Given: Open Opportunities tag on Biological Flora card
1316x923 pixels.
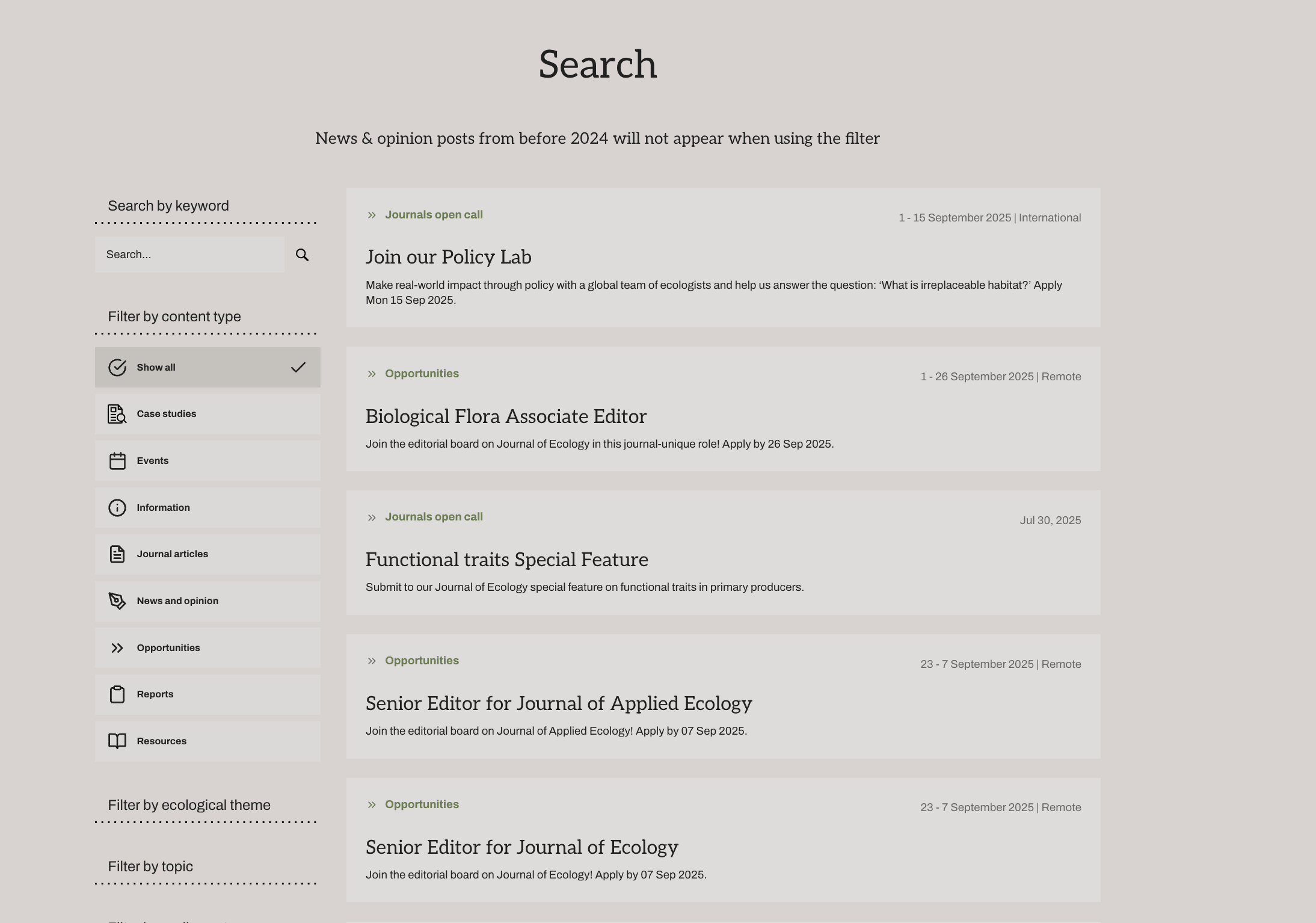Looking at the screenshot, I should 422,374.
